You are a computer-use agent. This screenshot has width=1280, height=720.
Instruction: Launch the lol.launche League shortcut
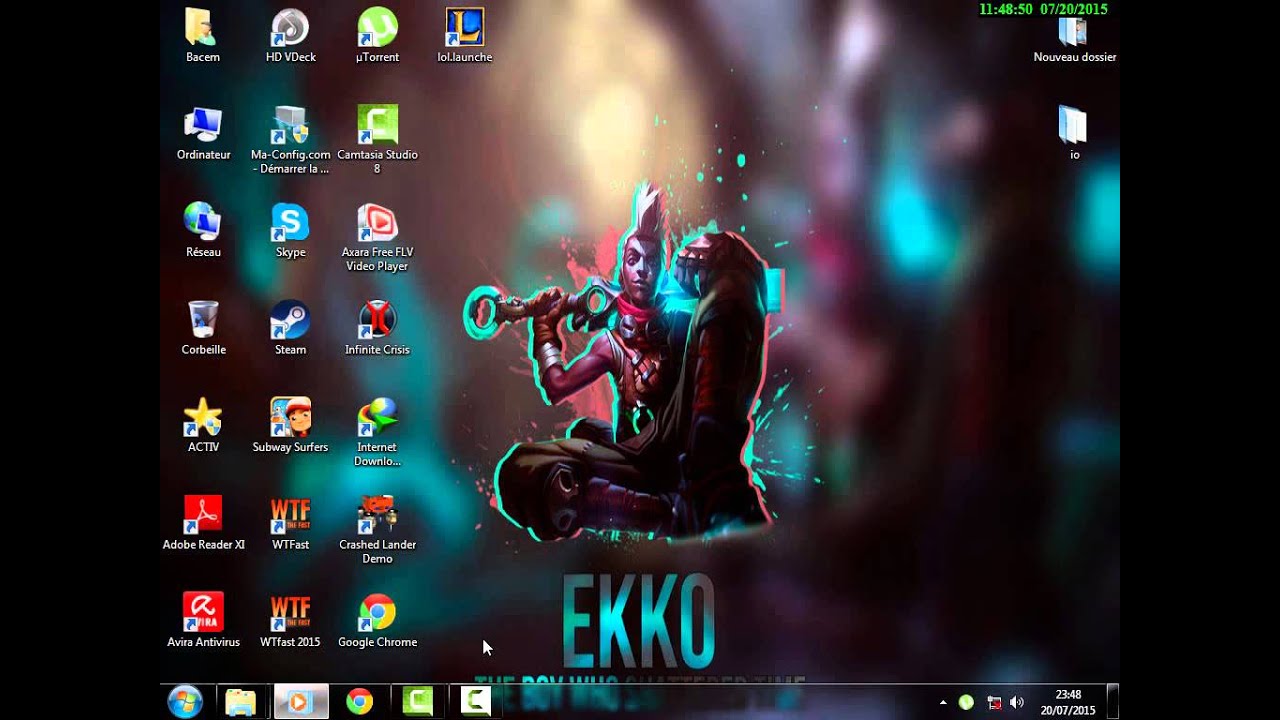coord(465,36)
